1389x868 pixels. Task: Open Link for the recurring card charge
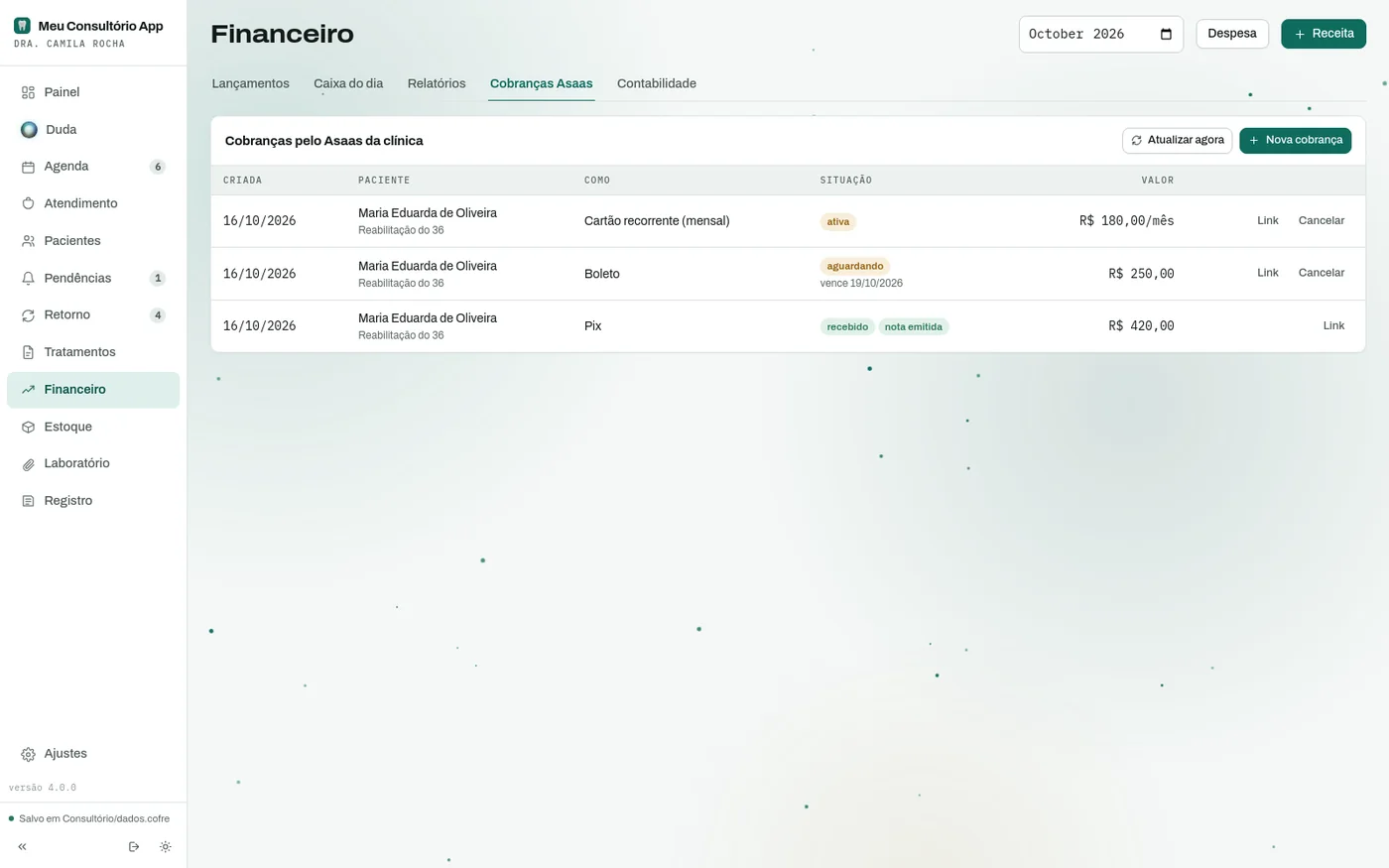1268,221
